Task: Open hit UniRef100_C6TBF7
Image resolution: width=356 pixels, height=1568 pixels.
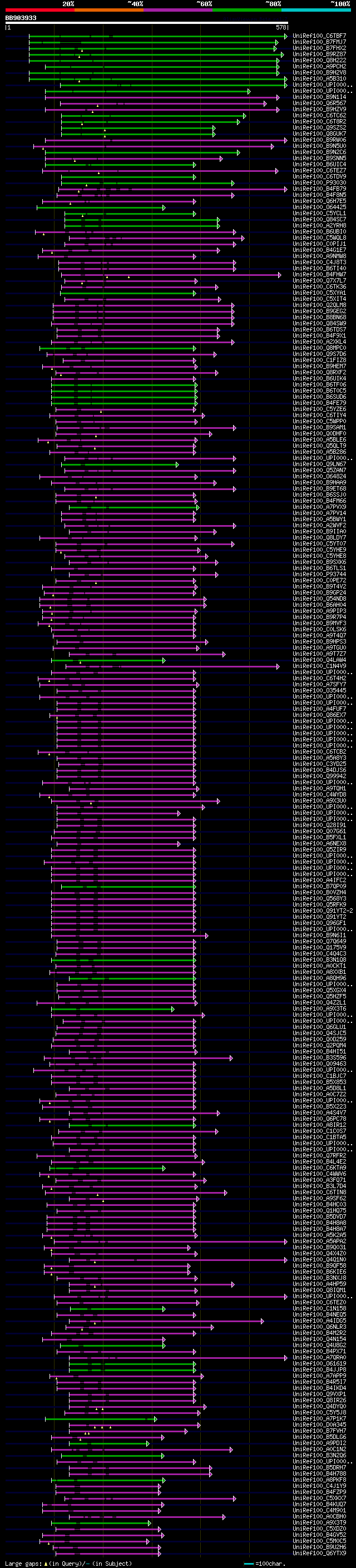Action: click(319, 36)
